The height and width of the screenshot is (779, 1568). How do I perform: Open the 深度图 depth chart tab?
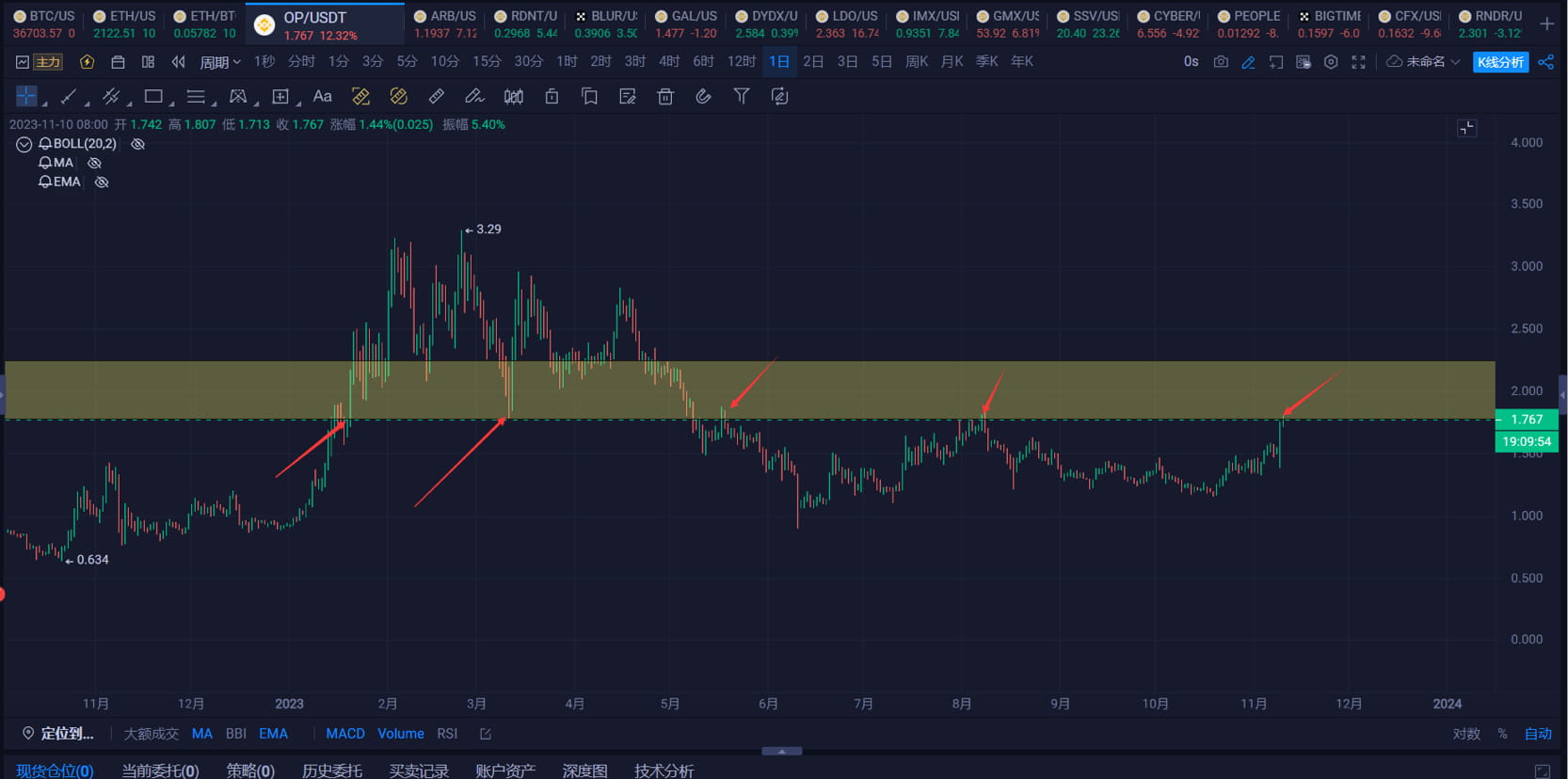(x=584, y=771)
